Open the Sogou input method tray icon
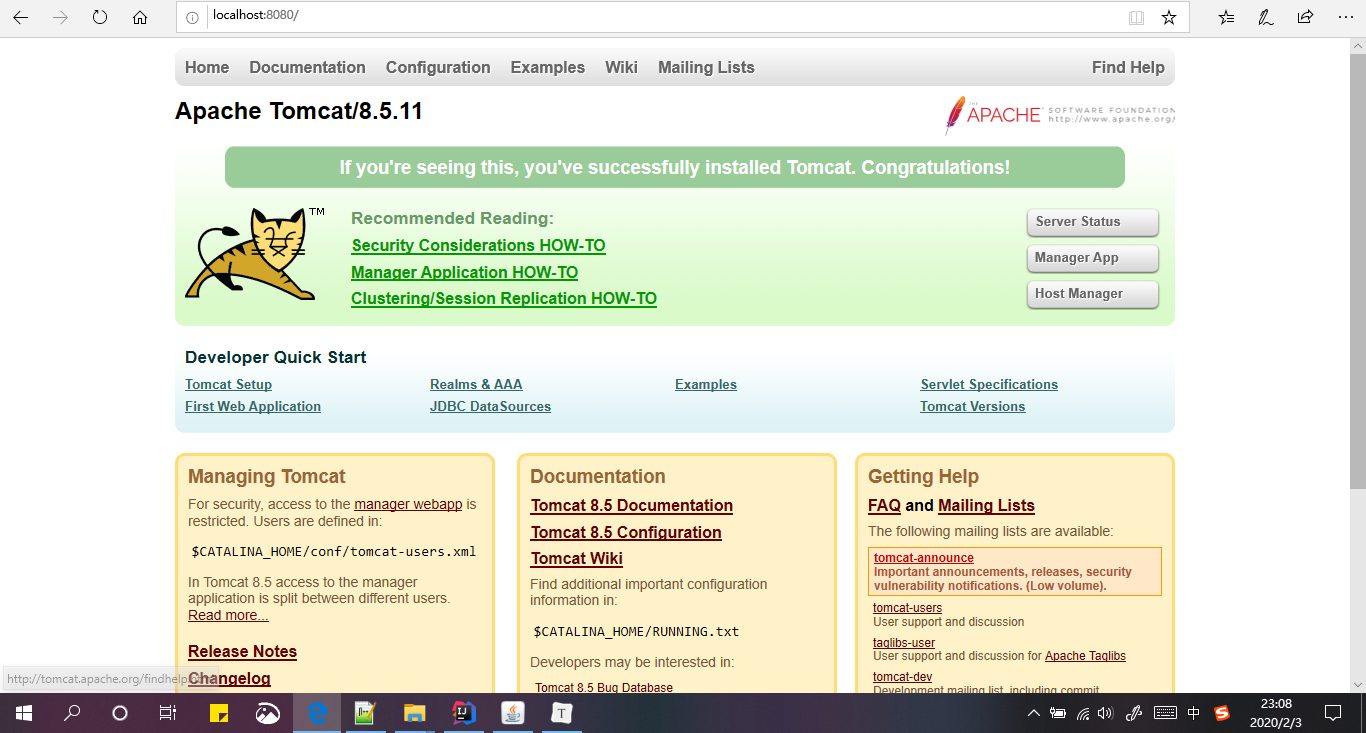Viewport: 1366px width, 733px height. [x=1221, y=713]
